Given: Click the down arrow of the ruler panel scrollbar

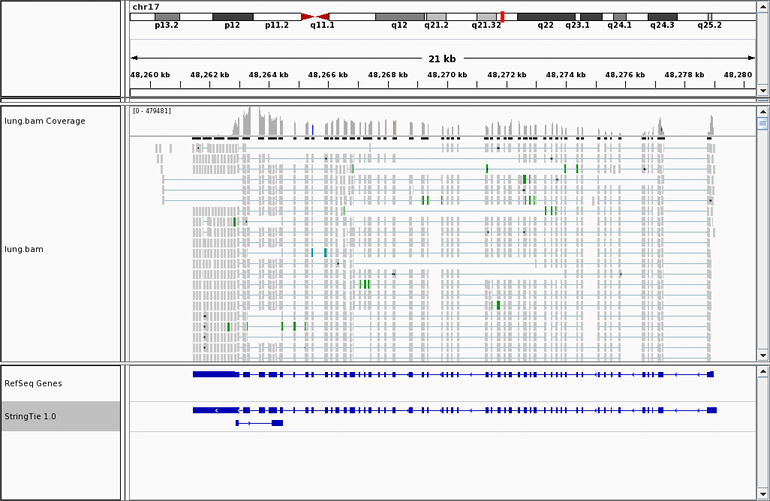Looking at the screenshot, I should 763,91.
